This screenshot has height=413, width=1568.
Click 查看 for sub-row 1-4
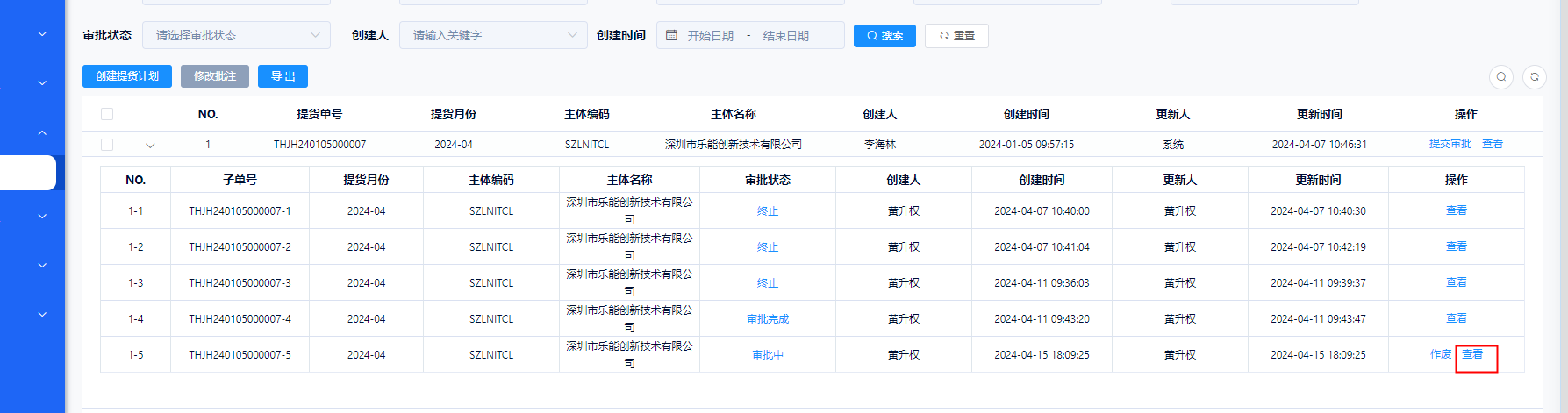[1457, 318]
